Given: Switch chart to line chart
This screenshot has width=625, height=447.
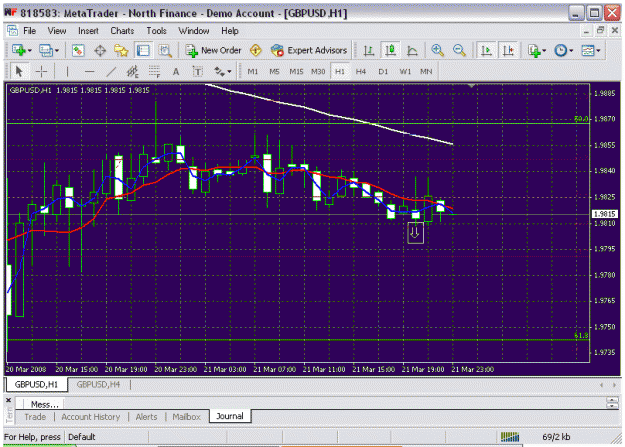Looking at the screenshot, I should tap(412, 51).
